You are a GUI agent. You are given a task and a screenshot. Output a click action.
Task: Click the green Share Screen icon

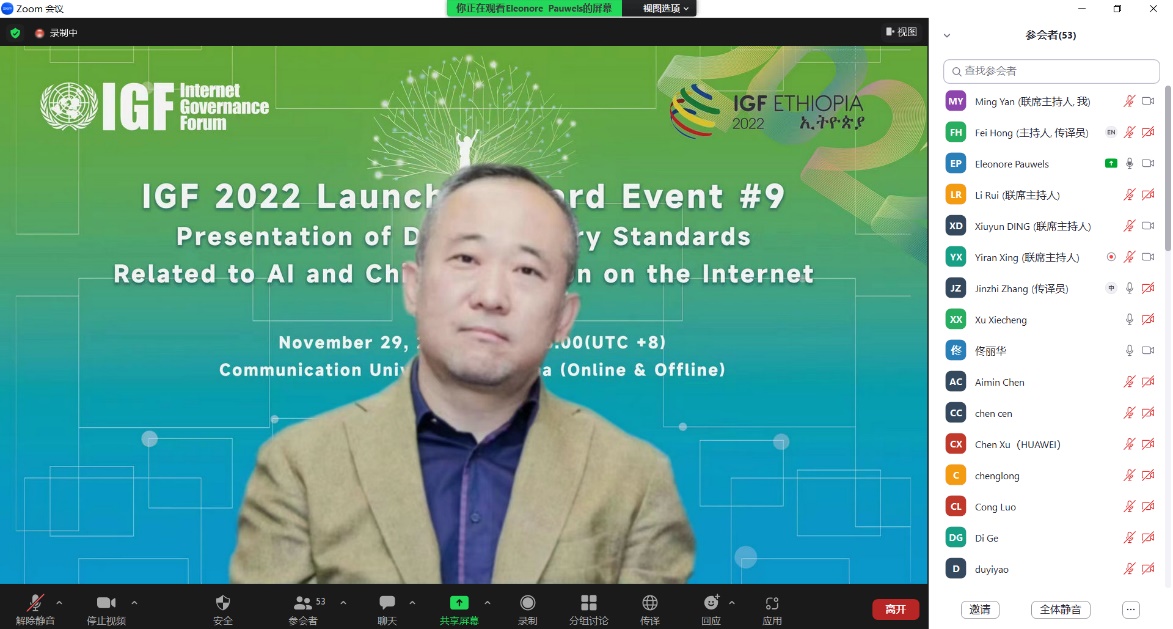tap(459, 603)
